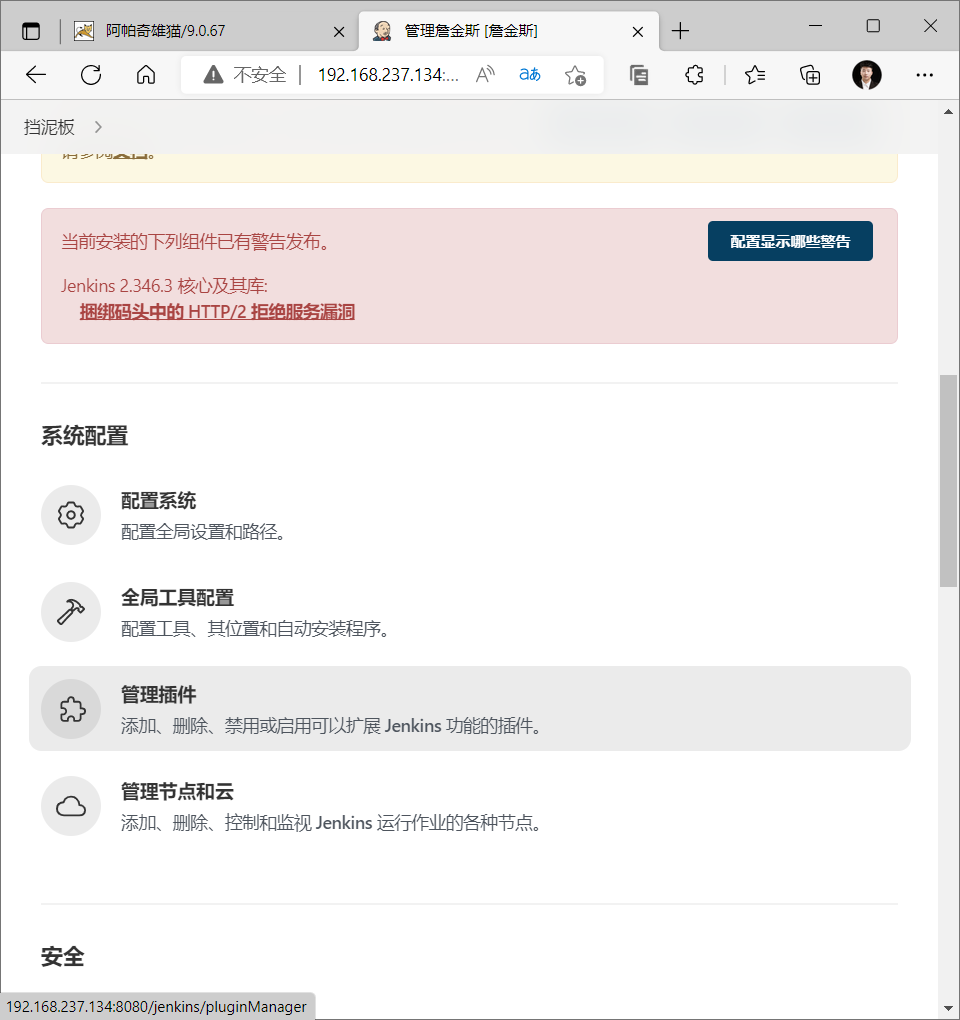Click the 安全 section heading

(62, 957)
